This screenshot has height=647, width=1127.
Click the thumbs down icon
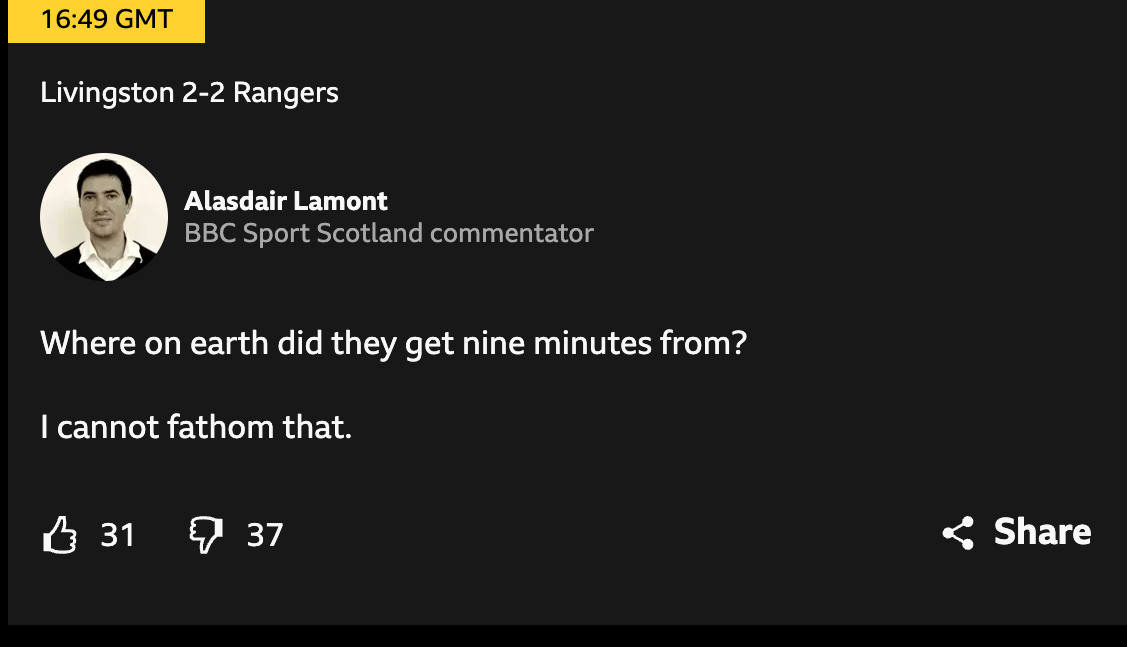(206, 534)
